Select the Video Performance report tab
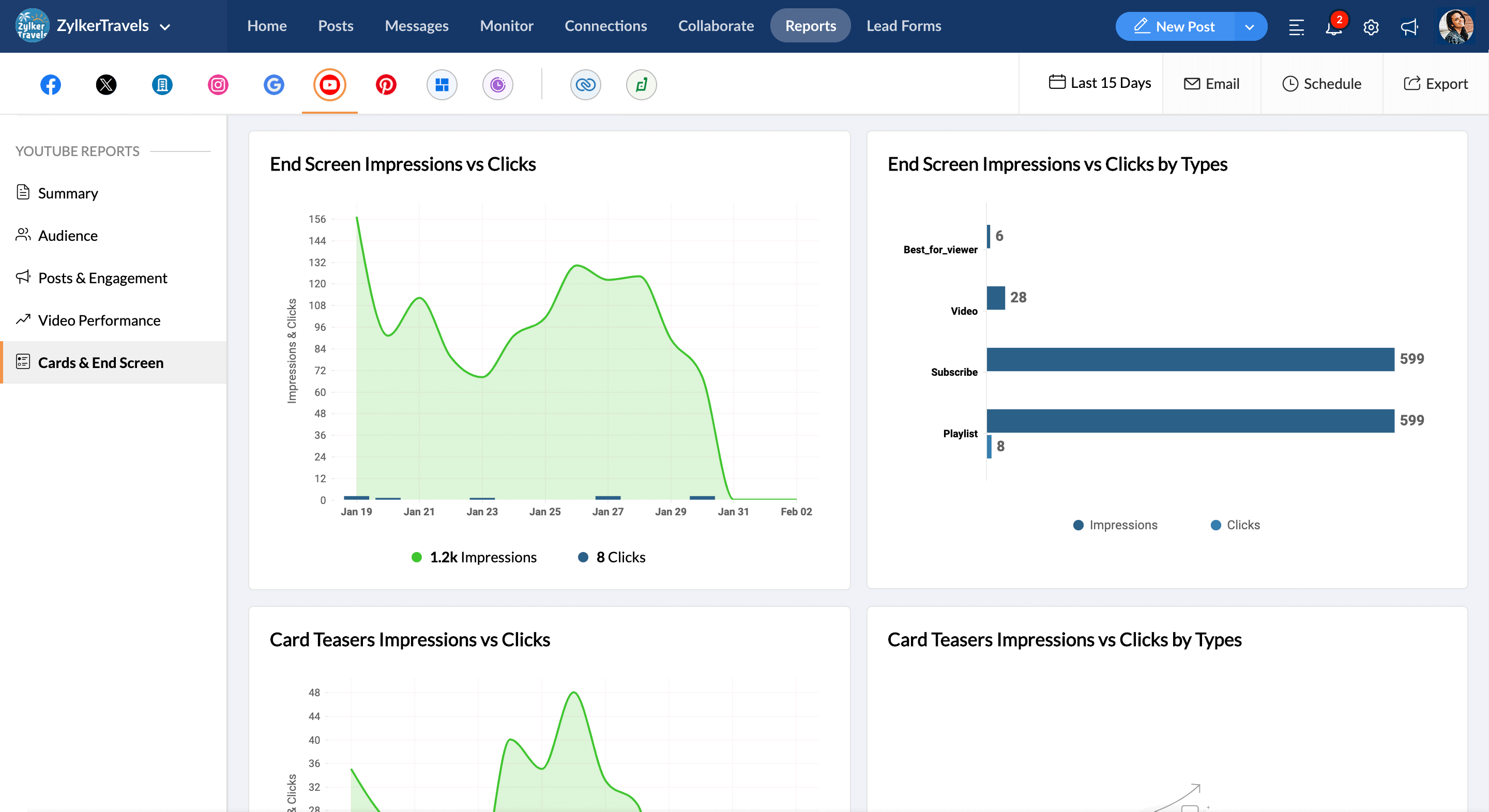Image resolution: width=1489 pixels, height=812 pixels. (x=99, y=320)
